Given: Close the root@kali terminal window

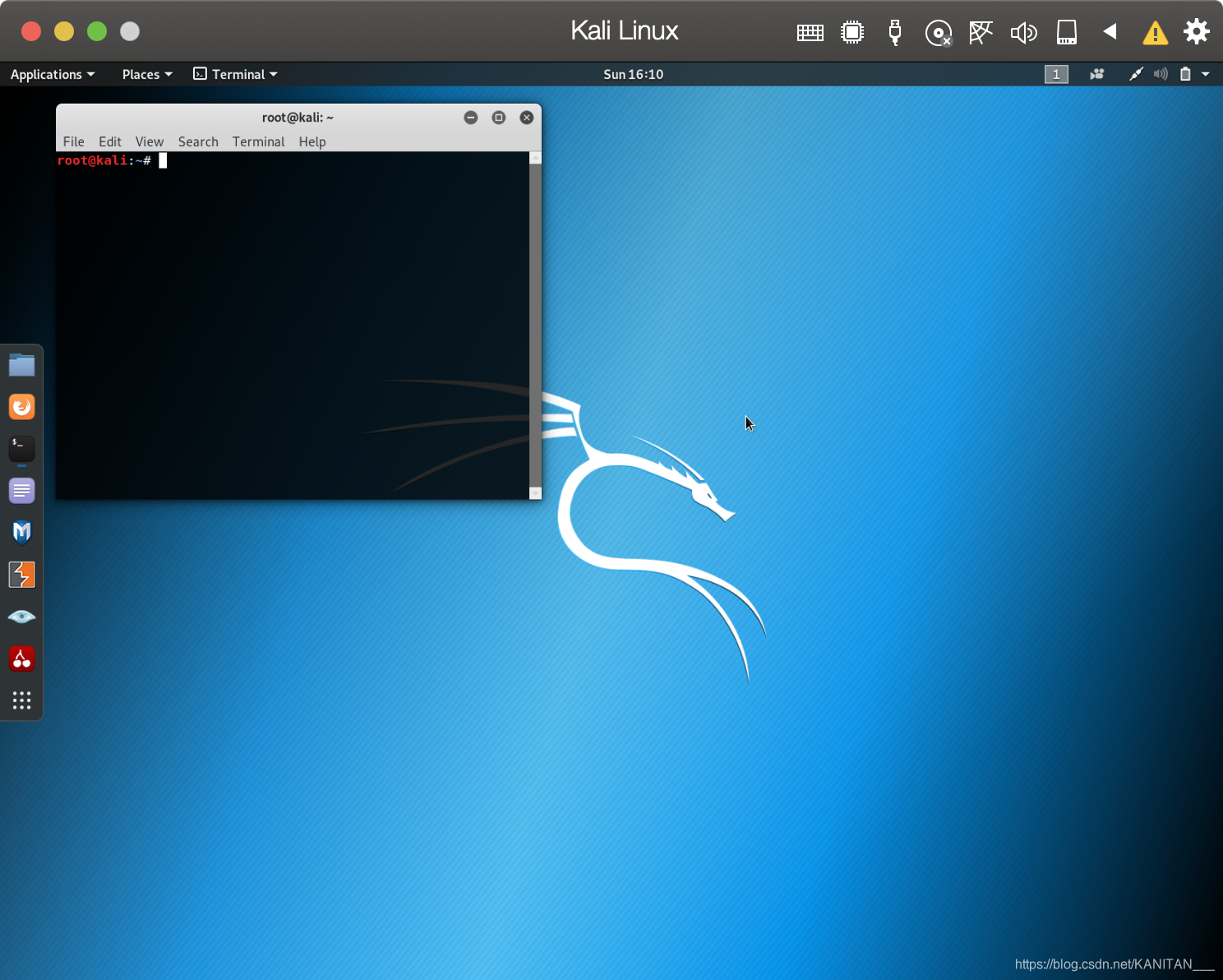Looking at the screenshot, I should [x=527, y=118].
